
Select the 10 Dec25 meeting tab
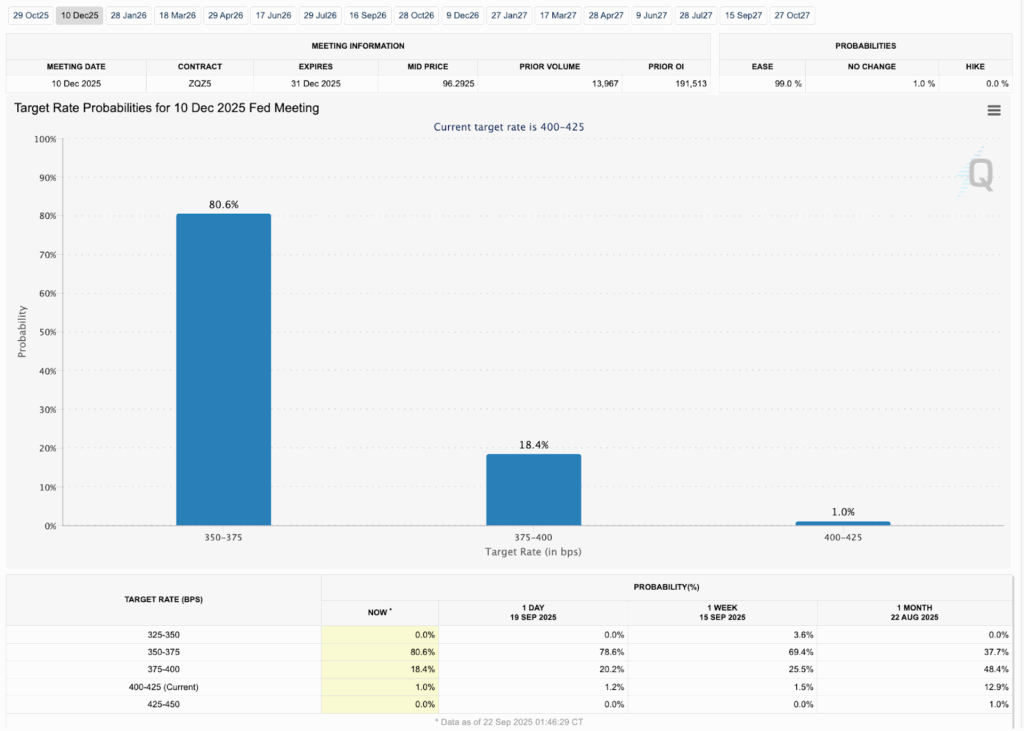coord(79,16)
